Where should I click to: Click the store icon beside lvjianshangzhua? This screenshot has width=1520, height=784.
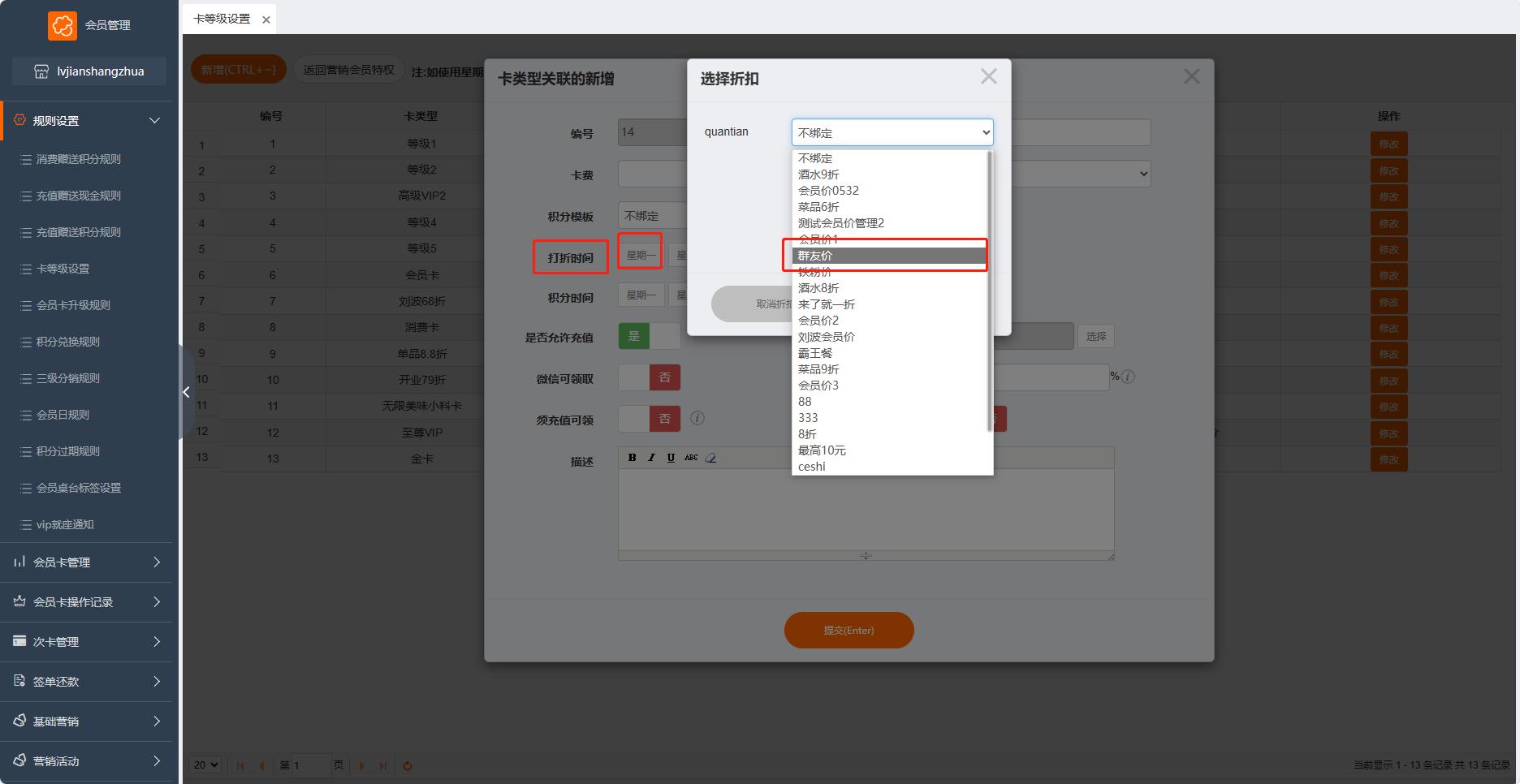point(41,71)
